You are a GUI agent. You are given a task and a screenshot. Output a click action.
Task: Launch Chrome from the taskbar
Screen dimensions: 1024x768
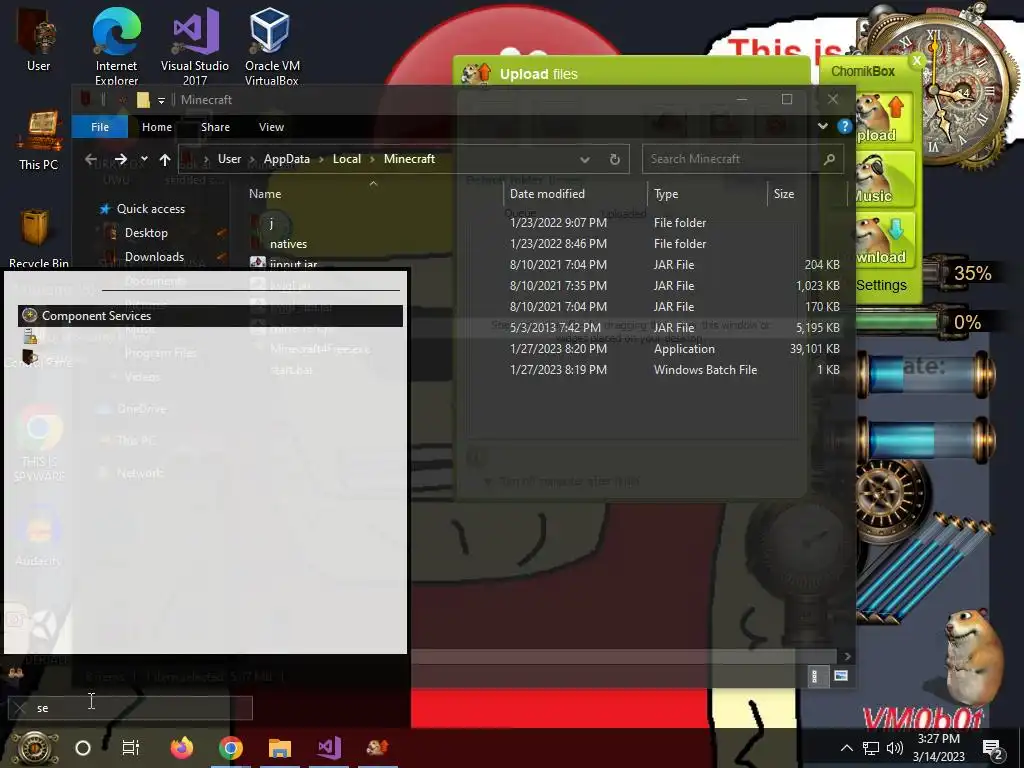(x=231, y=748)
